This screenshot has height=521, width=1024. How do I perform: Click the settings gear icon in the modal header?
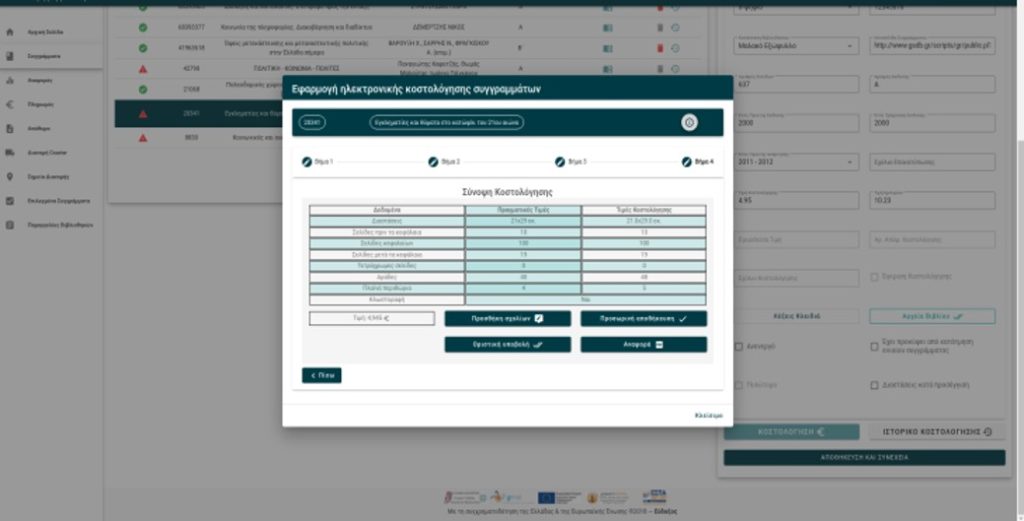689,122
